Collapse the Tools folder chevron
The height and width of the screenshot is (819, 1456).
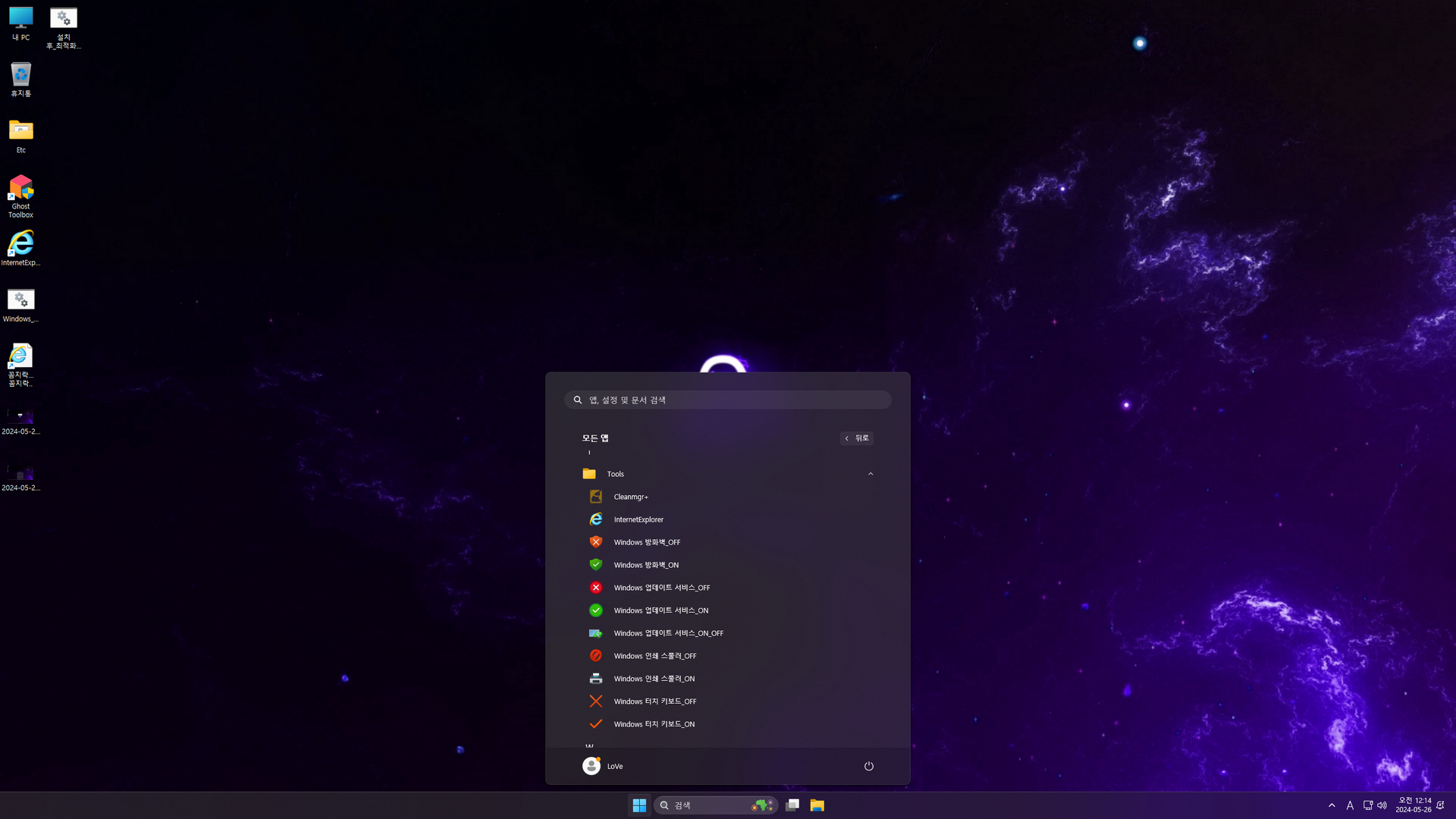pos(871,474)
